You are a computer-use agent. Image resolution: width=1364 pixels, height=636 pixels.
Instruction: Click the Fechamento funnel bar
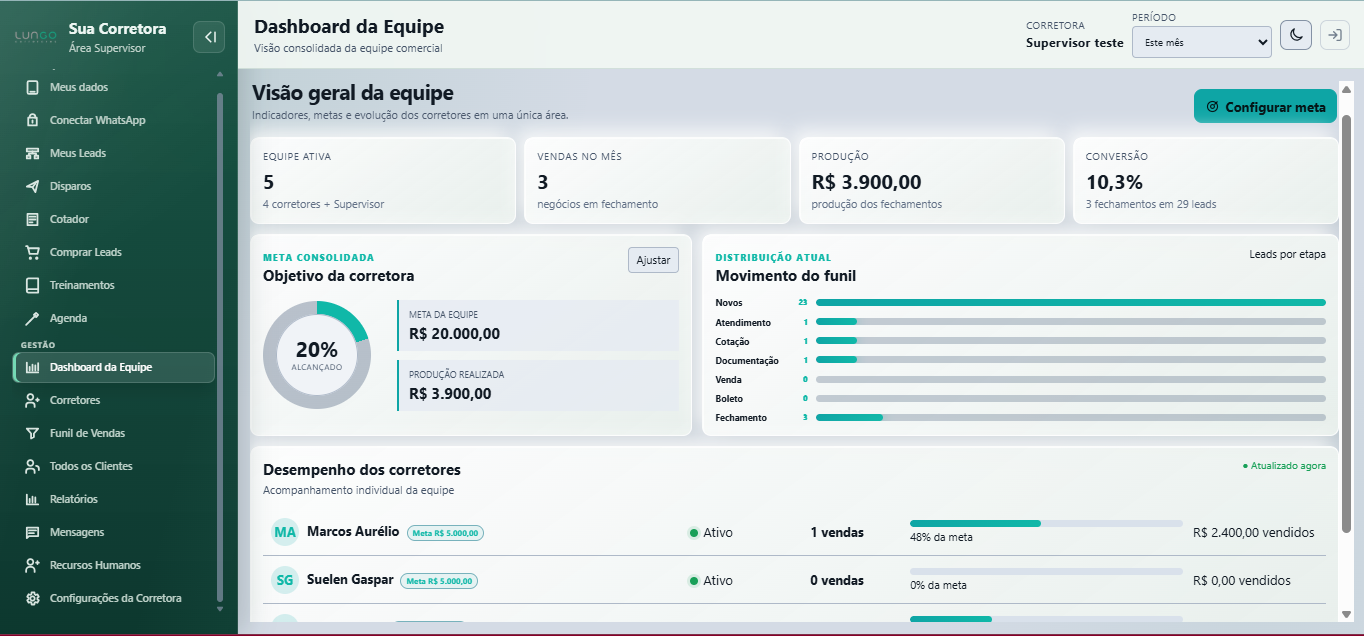[1071, 417]
